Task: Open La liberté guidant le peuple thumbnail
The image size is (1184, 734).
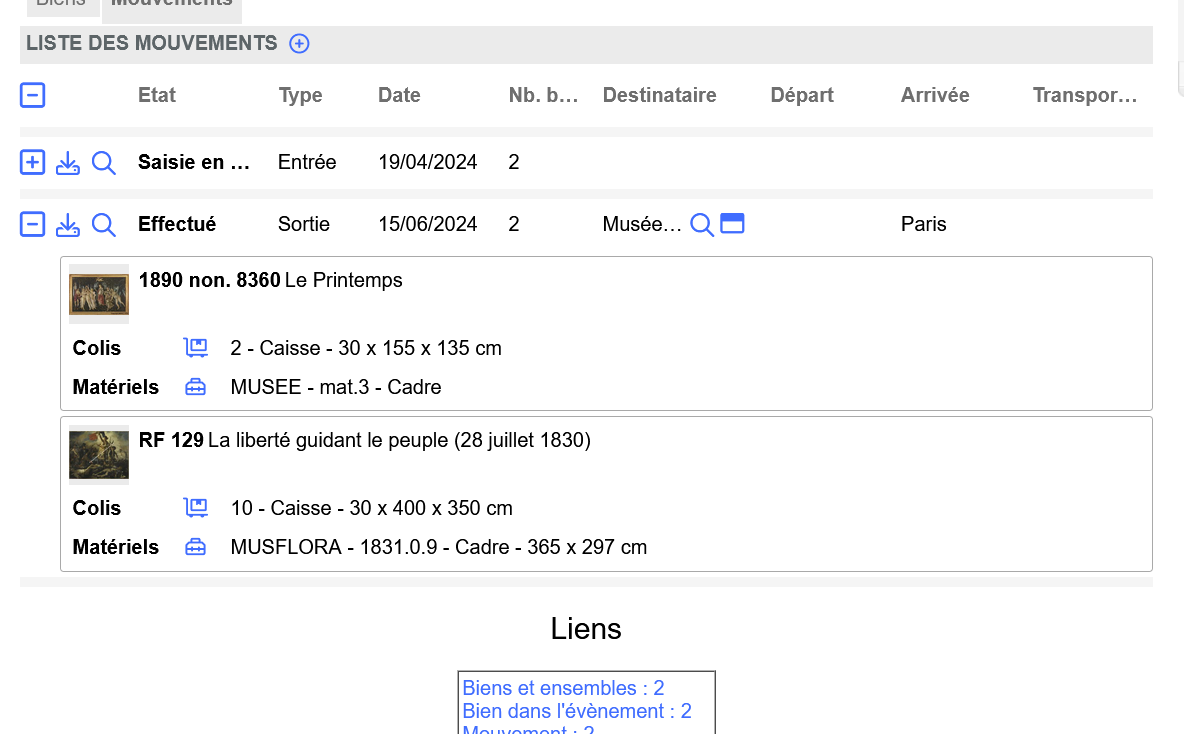Action: pyautogui.click(x=99, y=454)
